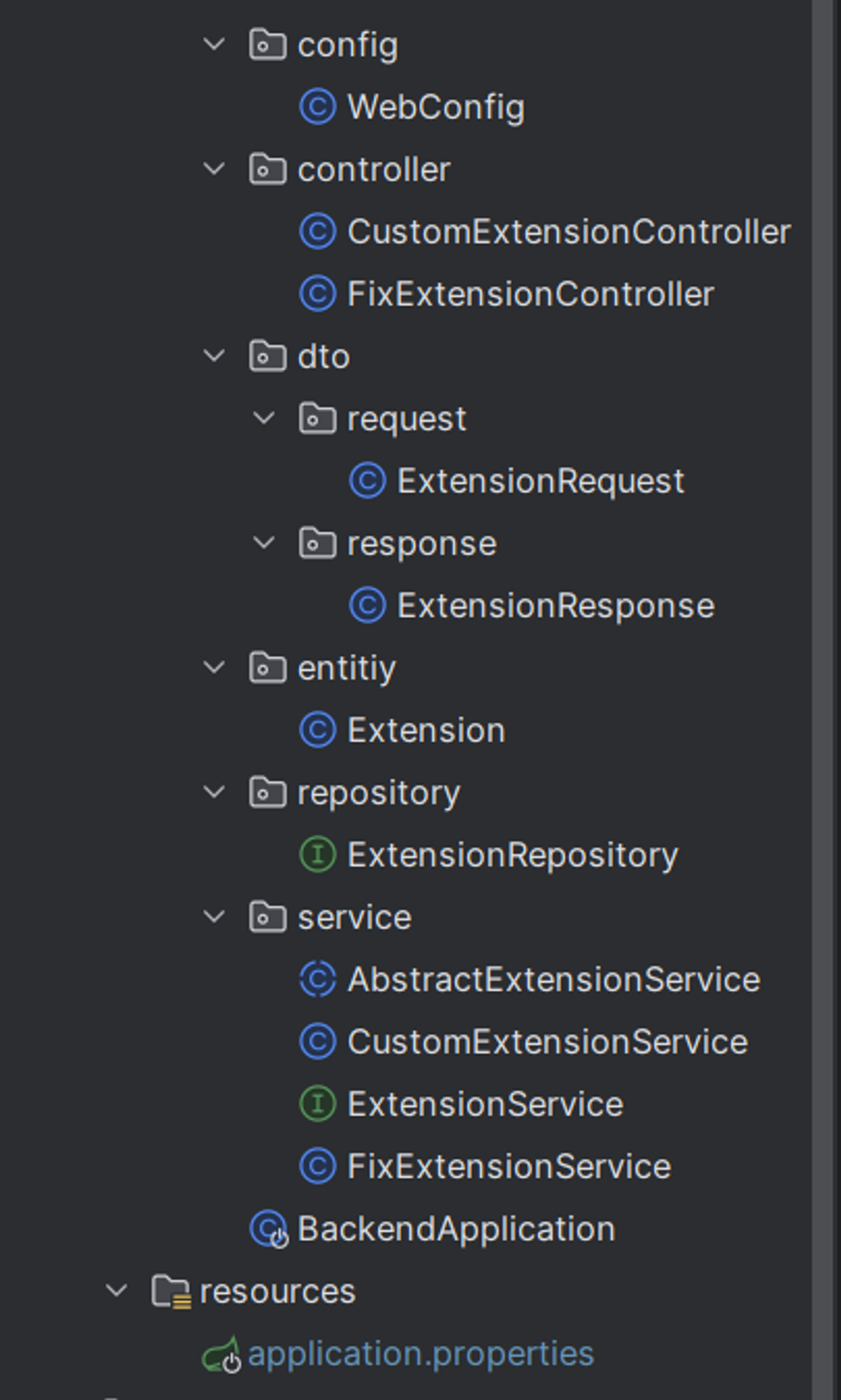This screenshot has width=841, height=1400.
Task: Collapse the repository package chevron
Action: (214, 793)
